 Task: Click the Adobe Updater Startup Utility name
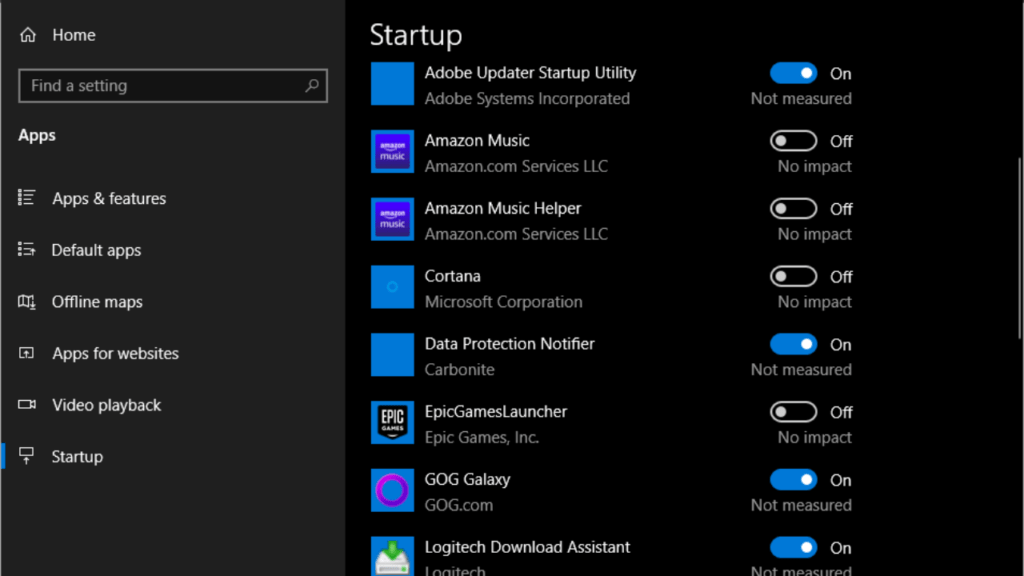click(x=530, y=72)
